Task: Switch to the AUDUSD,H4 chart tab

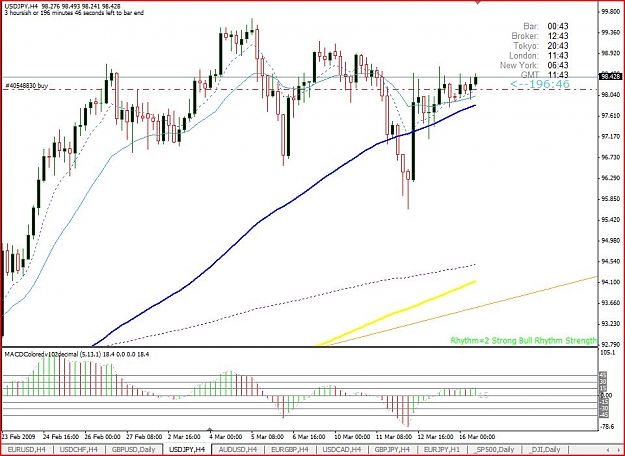Action: pos(237,450)
